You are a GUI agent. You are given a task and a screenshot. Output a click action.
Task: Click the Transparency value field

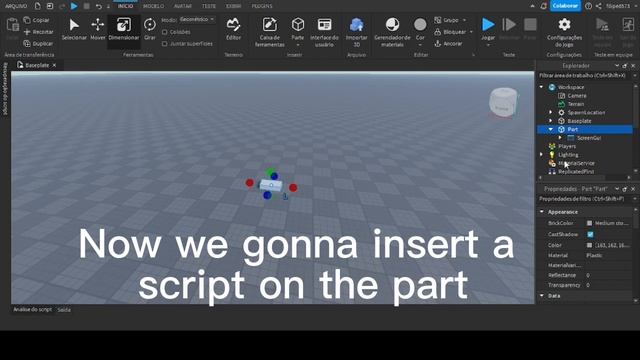tap(609, 285)
